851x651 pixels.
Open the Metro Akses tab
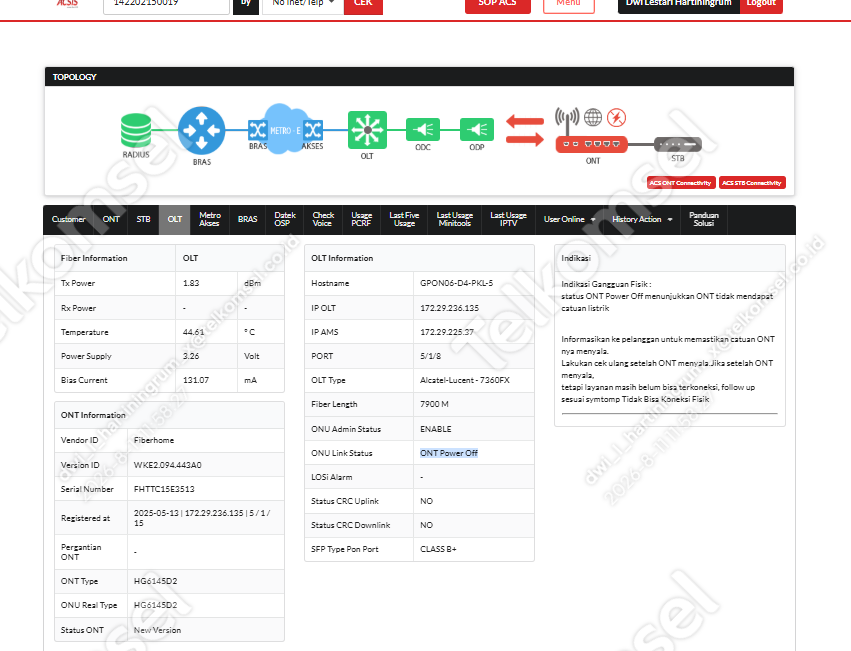(209, 219)
